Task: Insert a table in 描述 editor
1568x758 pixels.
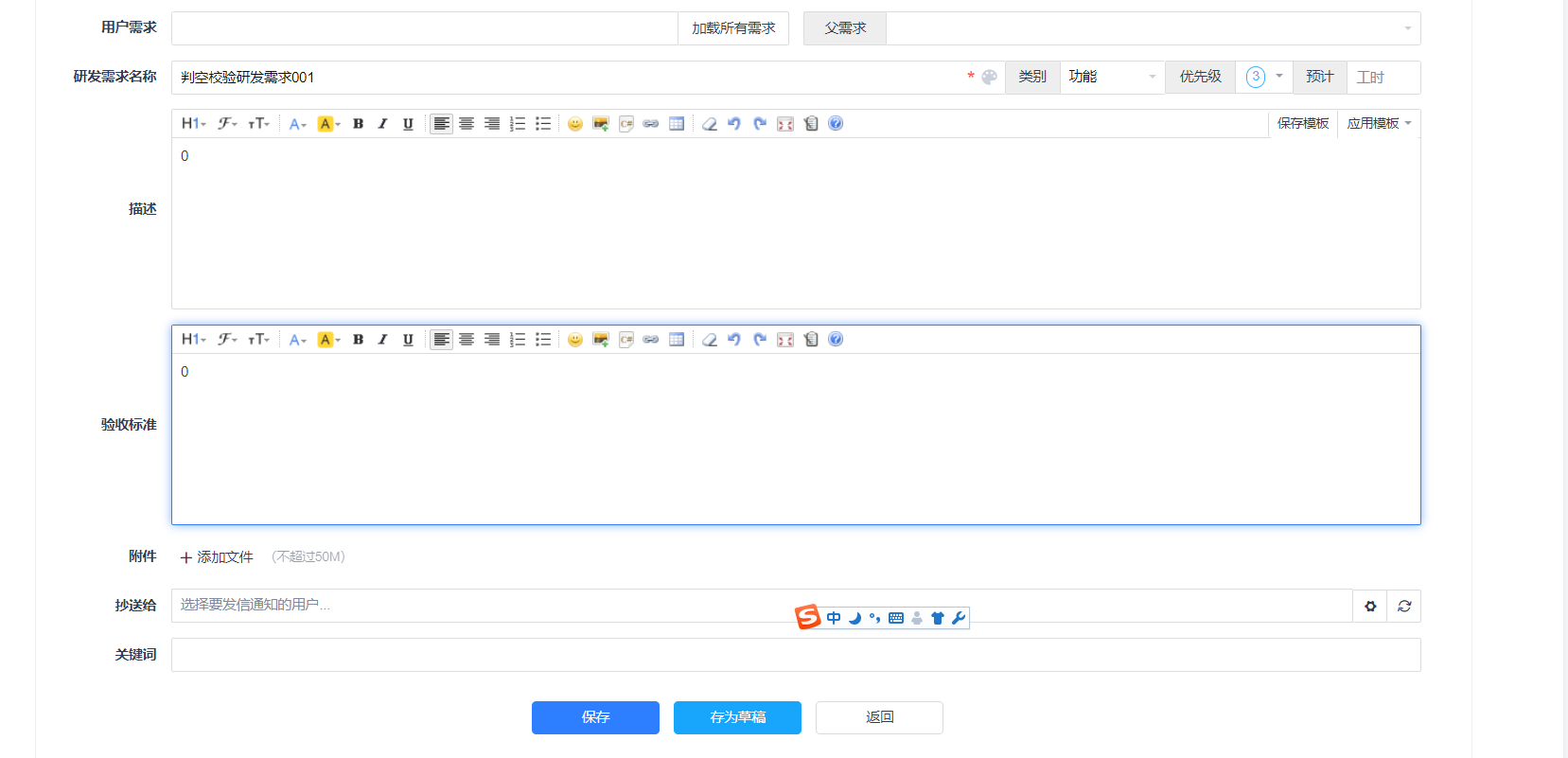Action: pos(677,124)
